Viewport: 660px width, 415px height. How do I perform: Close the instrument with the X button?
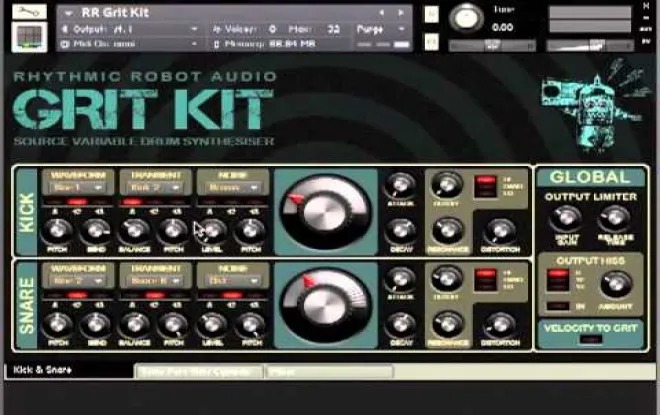pos(646,6)
